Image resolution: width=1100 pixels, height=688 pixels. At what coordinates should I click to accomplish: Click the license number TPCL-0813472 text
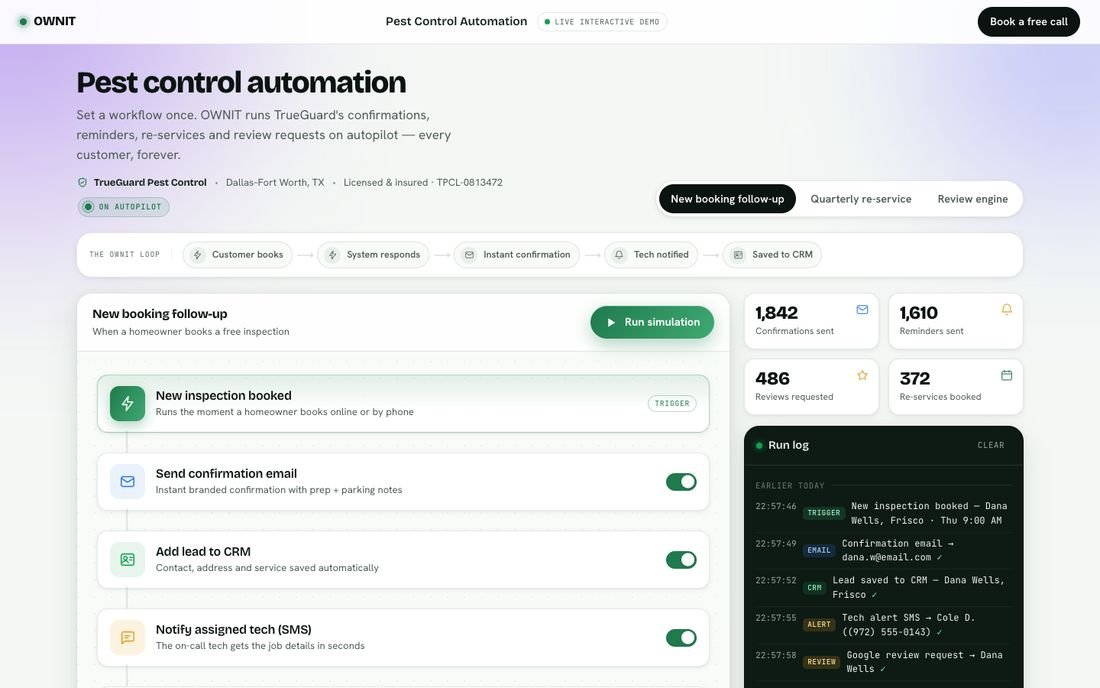coord(469,182)
